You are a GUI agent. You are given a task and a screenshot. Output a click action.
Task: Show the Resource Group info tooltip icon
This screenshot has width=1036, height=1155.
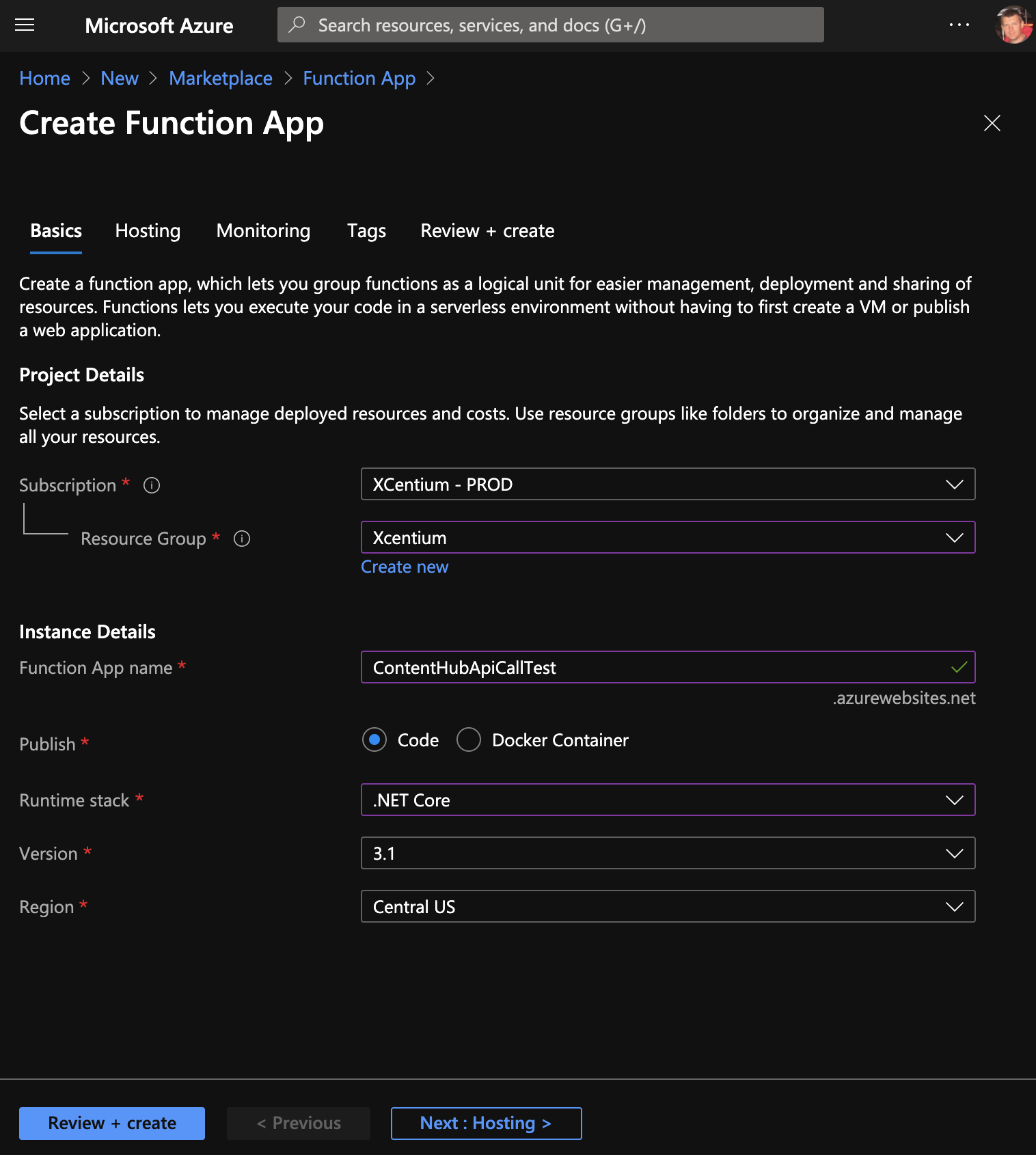click(x=242, y=539)
